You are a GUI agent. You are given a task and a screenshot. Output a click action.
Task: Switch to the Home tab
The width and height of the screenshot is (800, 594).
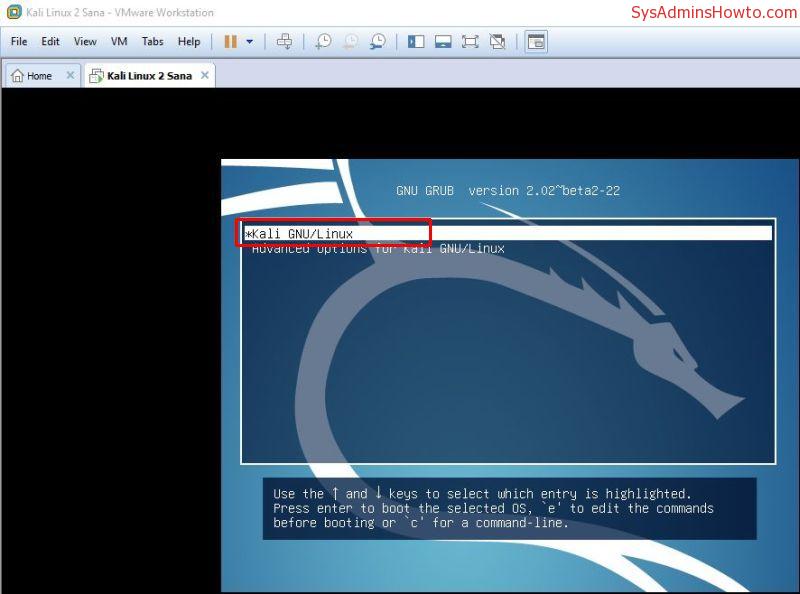click(x=39, y=76)
